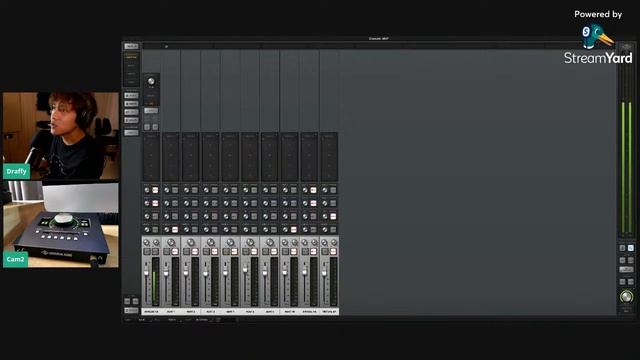Image resolution: width=640 pixels, height=360 pixels.
Task: Click the pan knob on the fifth channel strip
Action: (230, 242)
